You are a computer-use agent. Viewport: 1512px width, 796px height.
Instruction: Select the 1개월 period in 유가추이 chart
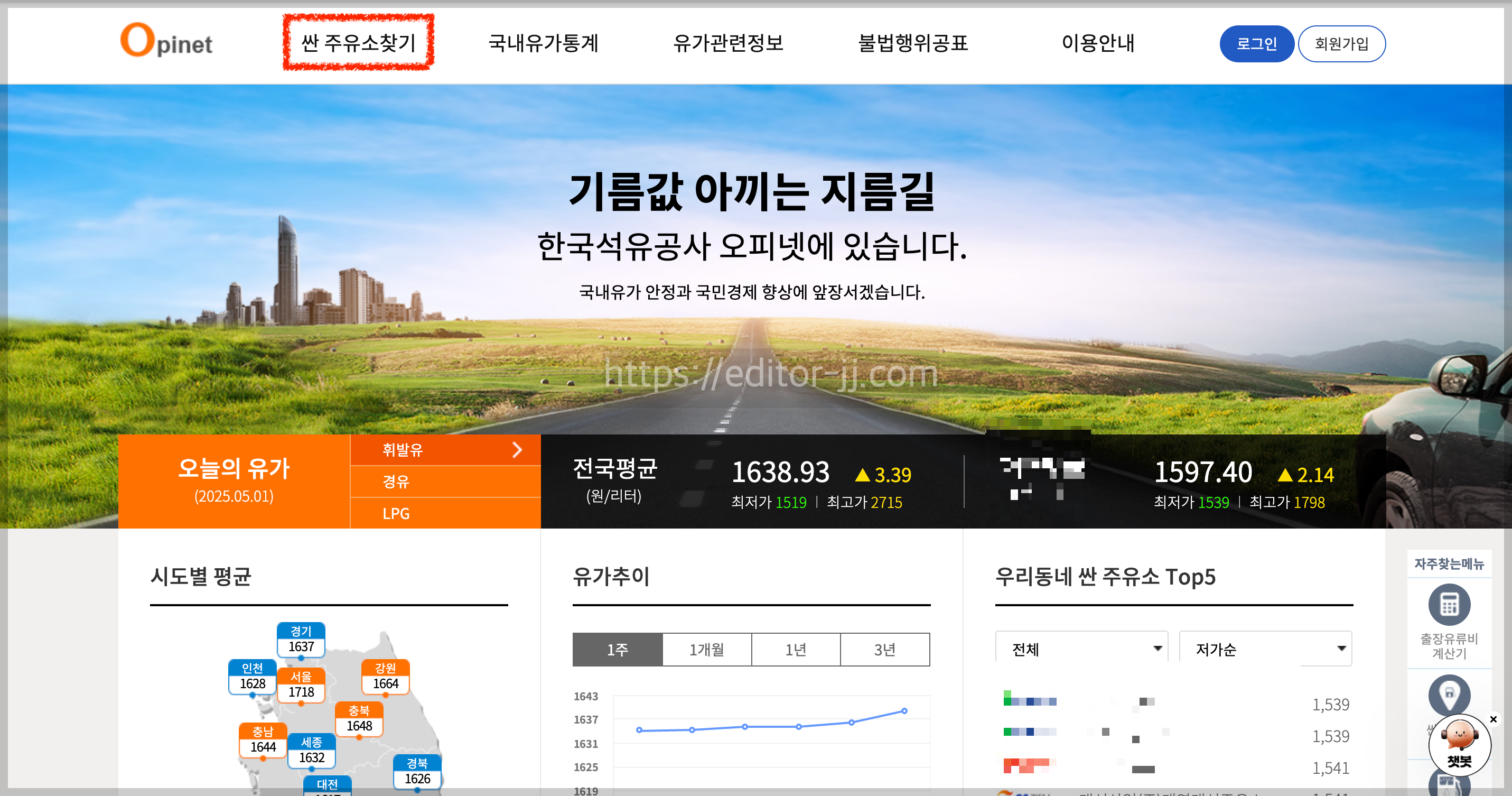point(707,649)
